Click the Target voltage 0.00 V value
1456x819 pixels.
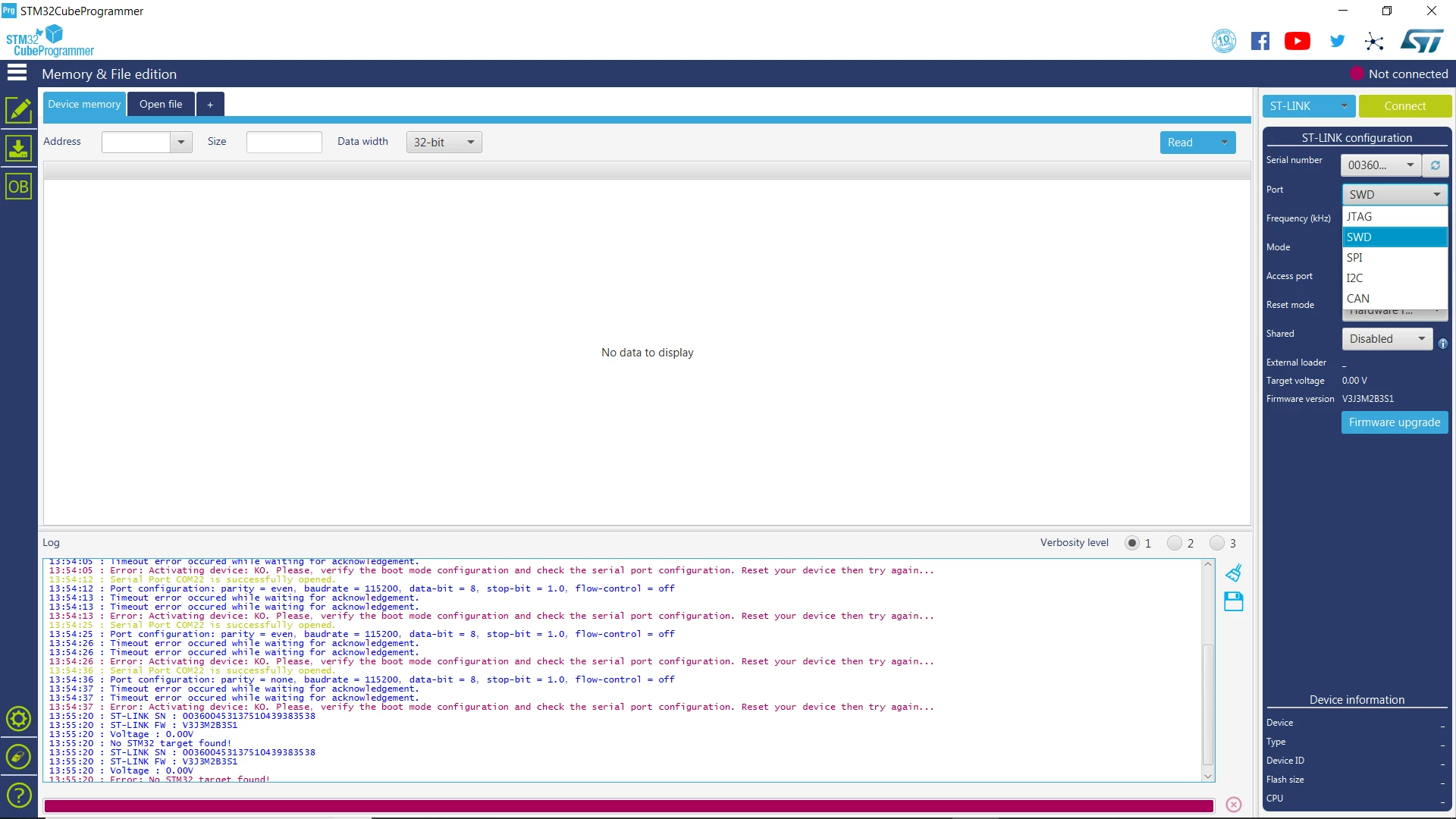tap(1354, 381)
